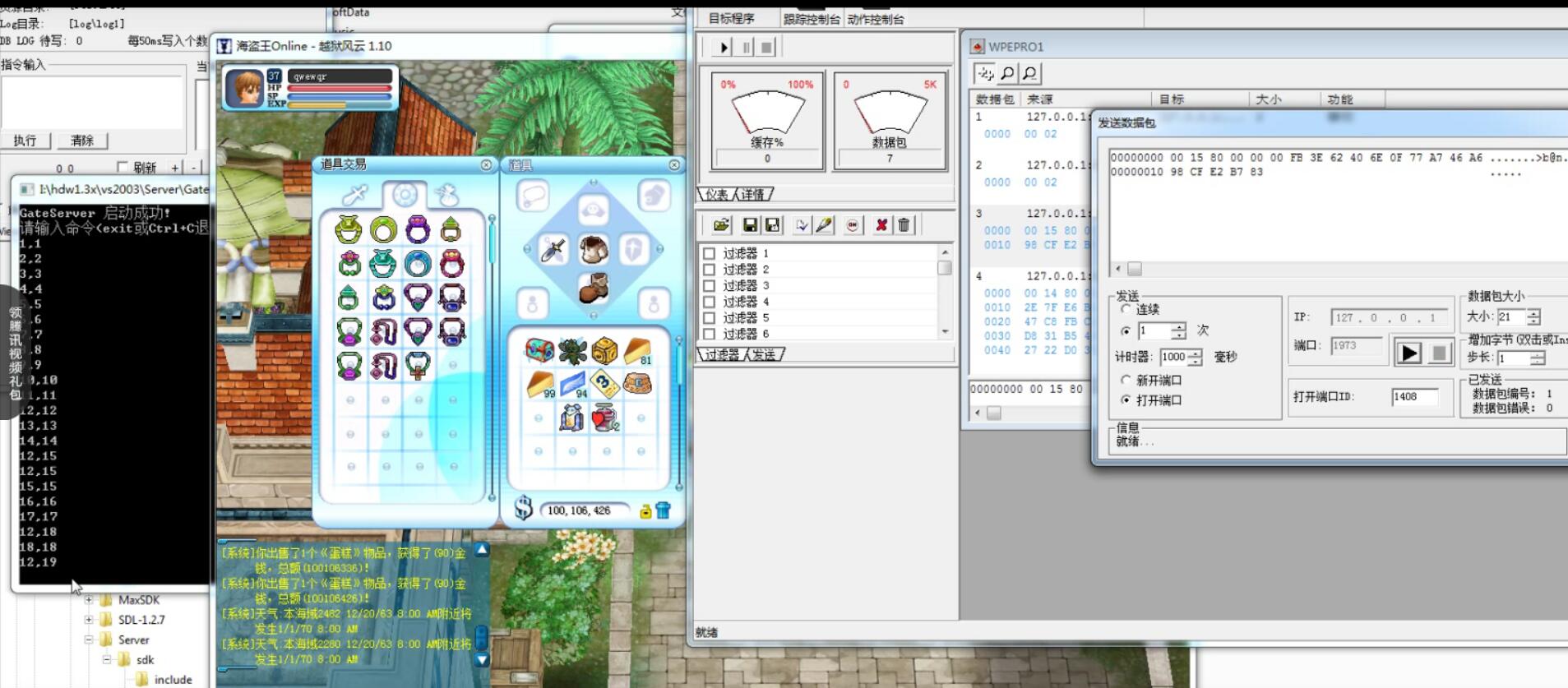Click the equipped sword slot in inventory
This screenshot has width=1568, height=688.
tap(553, 249)
